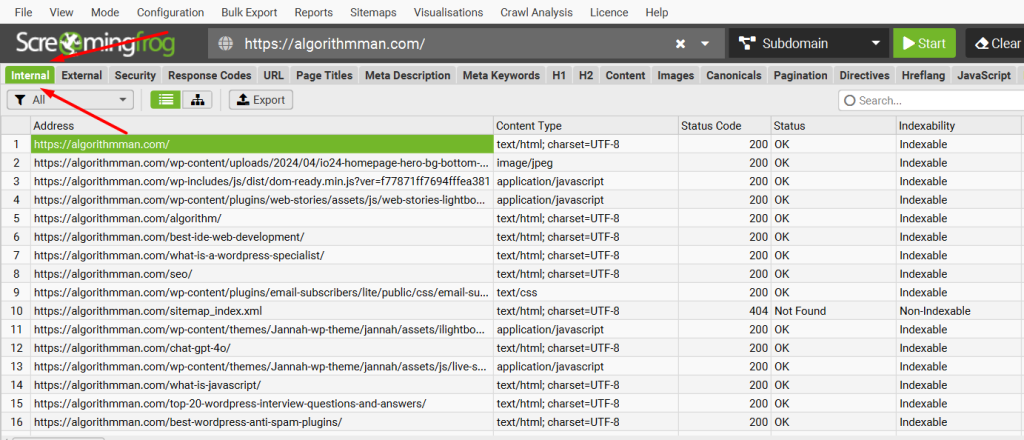Switch to the Page Titles tab

coord(325,75)
